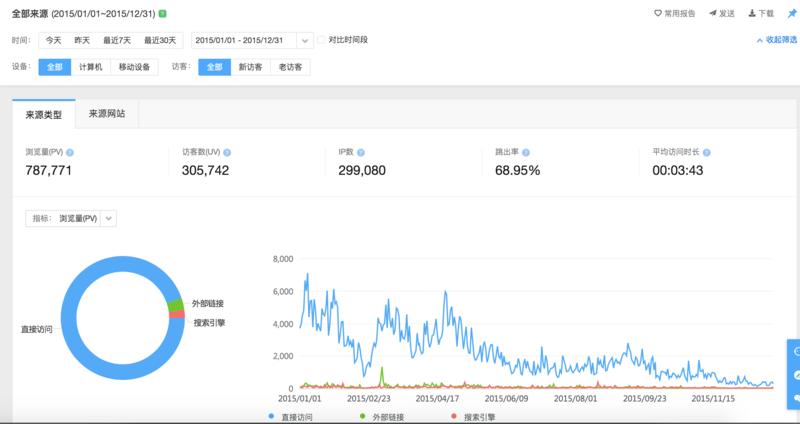Click help icon beside 浏览量(PV)
The width and height of the screenshot is (800, 424).
(70, 152)
